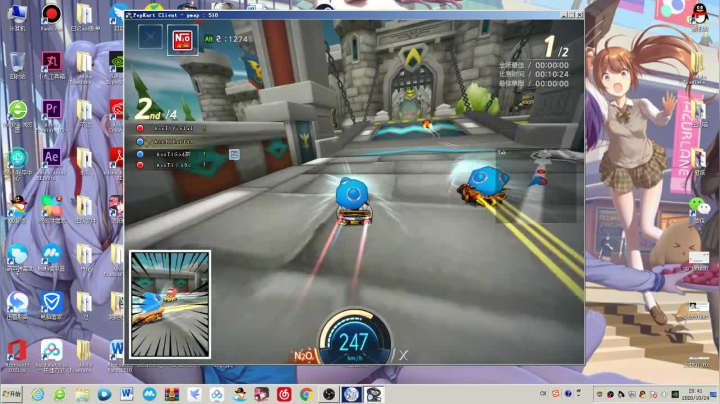
Task: Open the WeChat green bubble desktop icon
Action: pyautogui.click(x=699, y=209)
